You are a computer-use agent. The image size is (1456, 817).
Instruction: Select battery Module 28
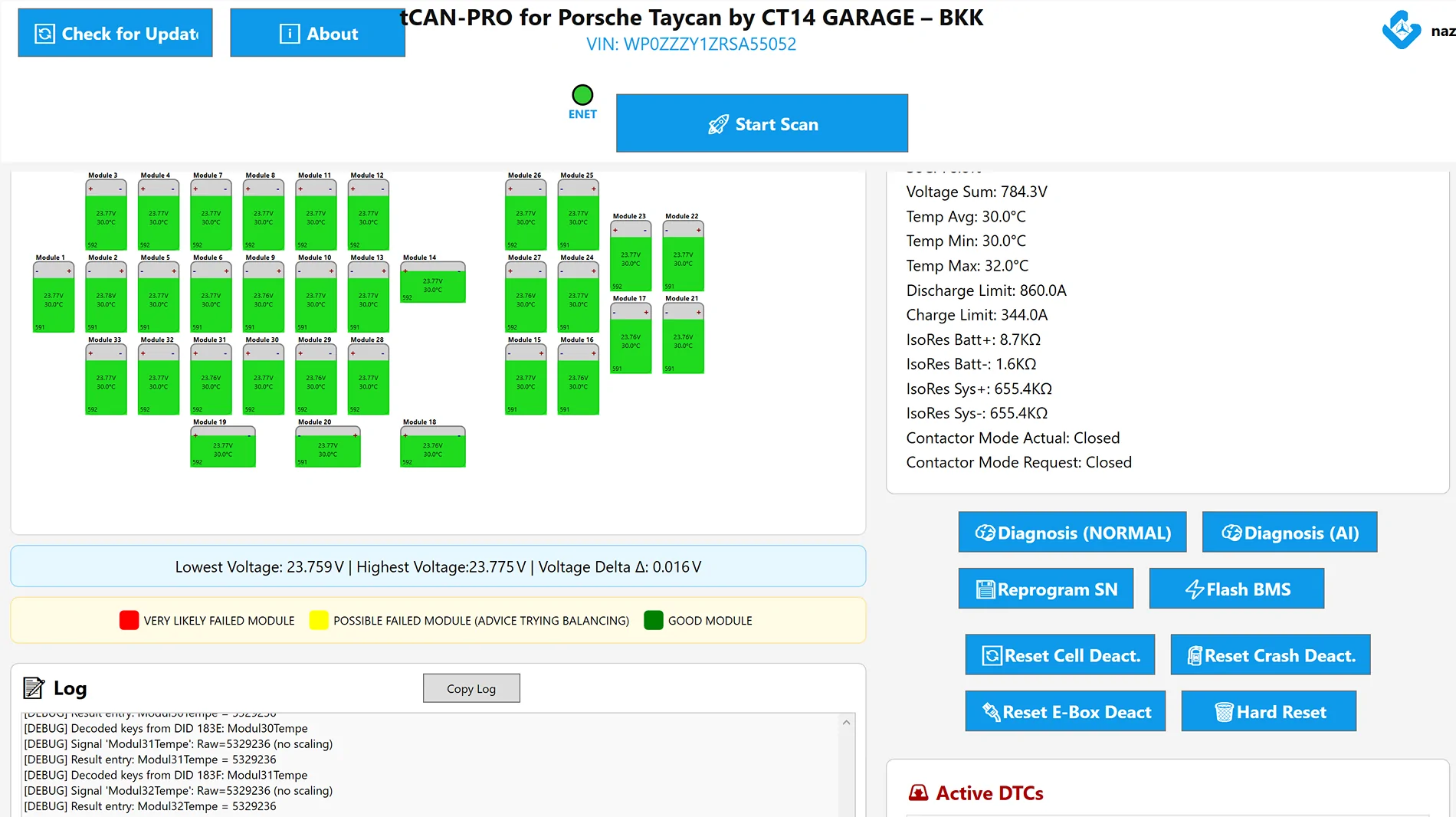tap(369, 379)
